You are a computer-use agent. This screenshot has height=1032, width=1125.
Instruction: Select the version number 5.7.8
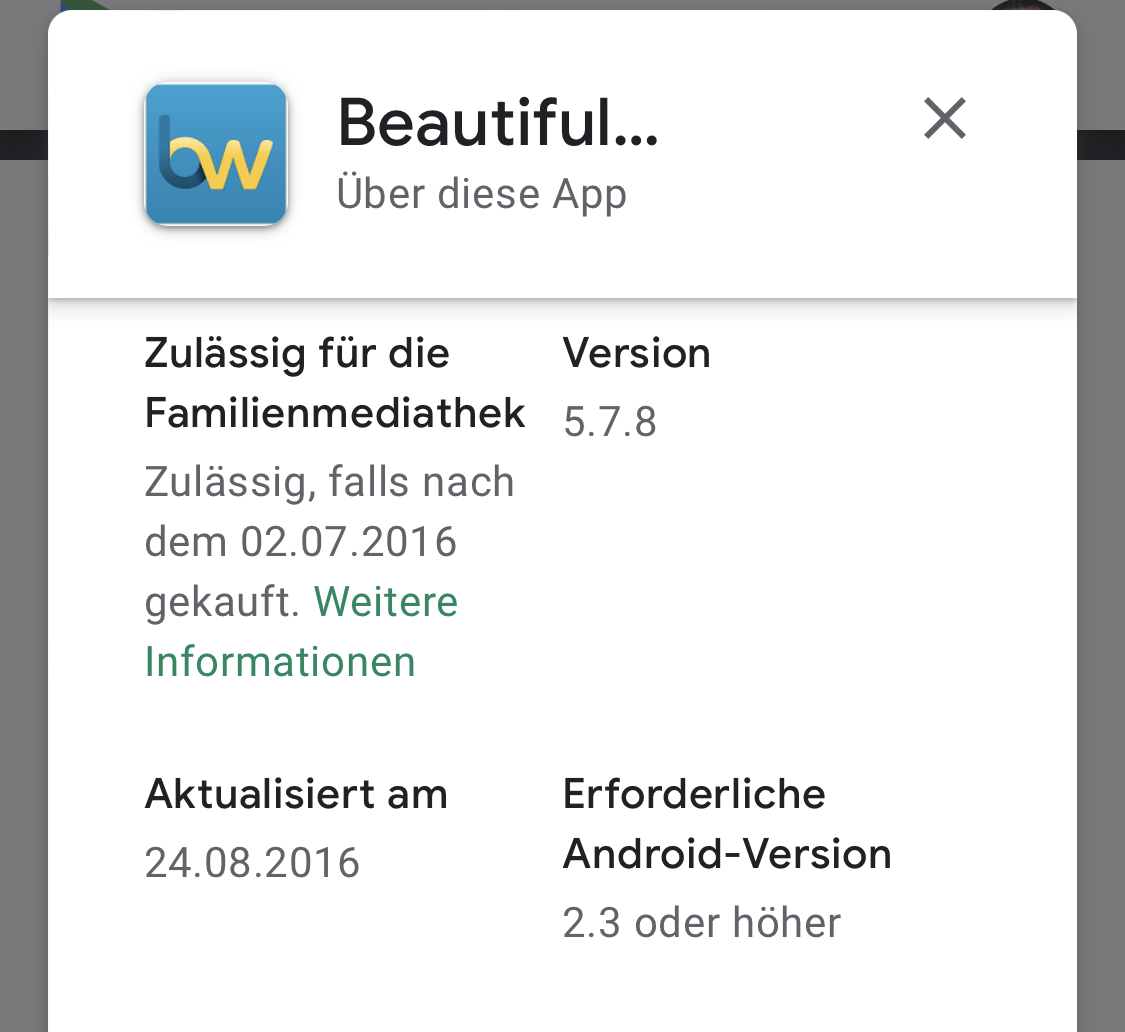click(609, 422)
